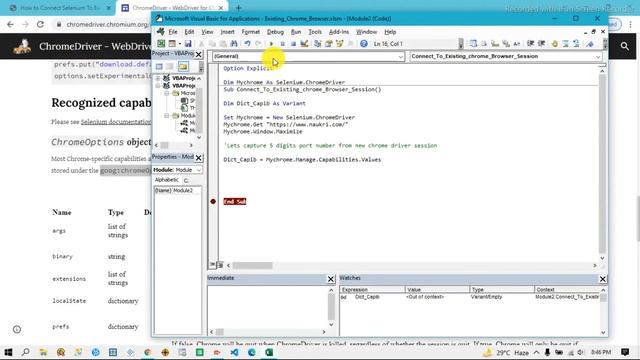Click the (Name) Module2 property row
The height and width of the screenshot is (360, 640).
coord(177,191)
